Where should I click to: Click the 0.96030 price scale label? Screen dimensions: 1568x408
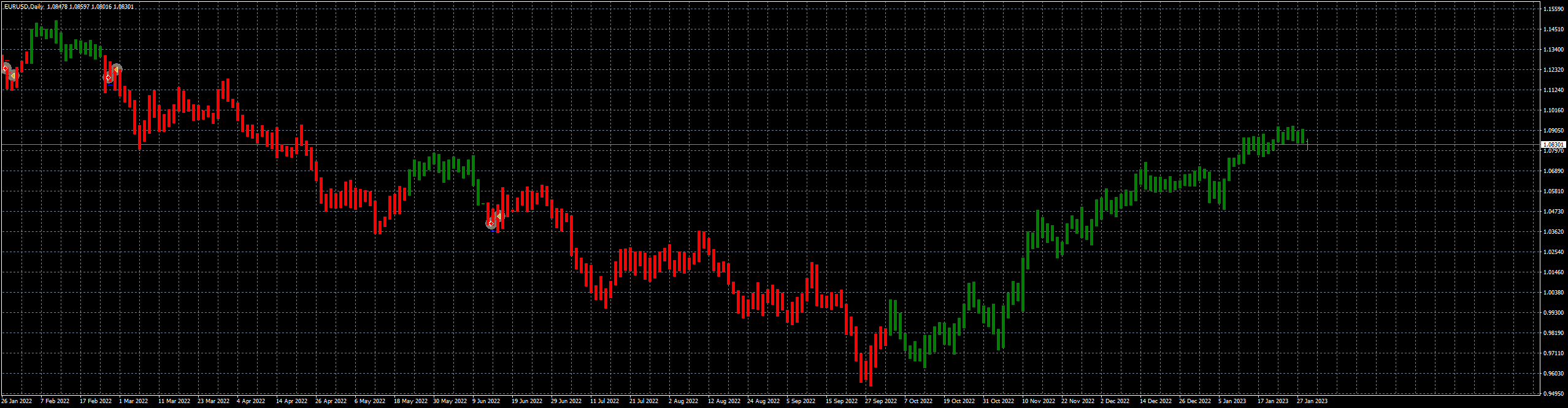point(1554,374)
